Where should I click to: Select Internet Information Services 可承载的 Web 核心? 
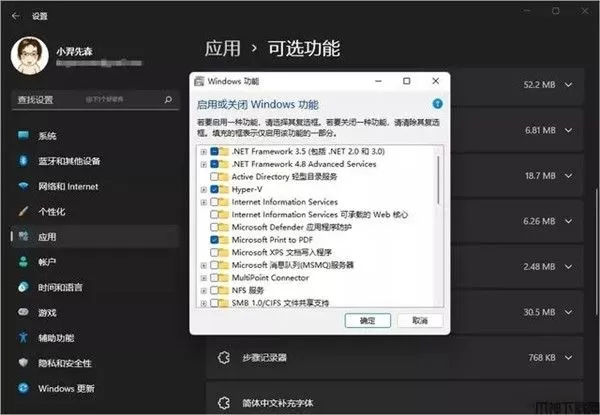[x=320, y=215]
